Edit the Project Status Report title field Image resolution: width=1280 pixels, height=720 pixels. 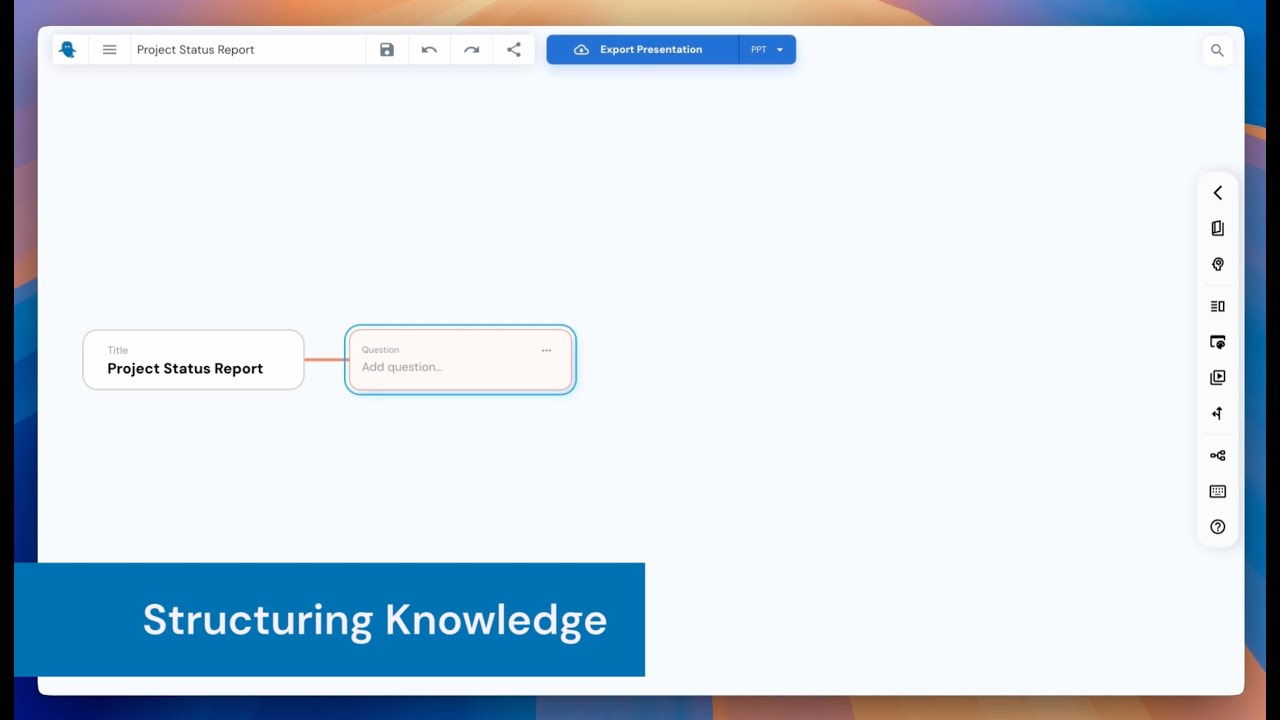click(x=248, y=50)
